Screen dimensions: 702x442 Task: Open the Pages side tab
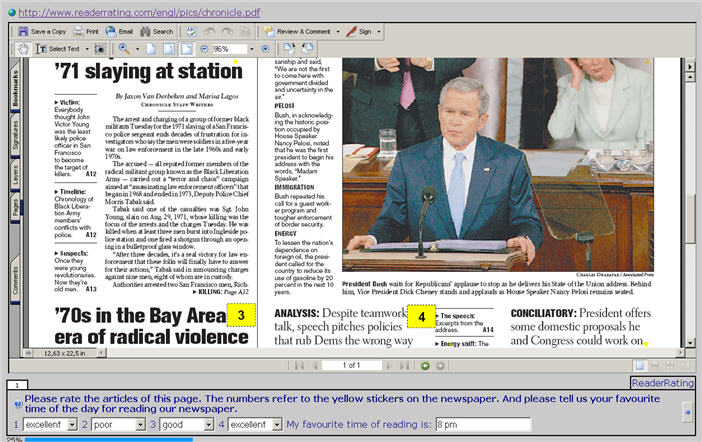tap(15, 207)
